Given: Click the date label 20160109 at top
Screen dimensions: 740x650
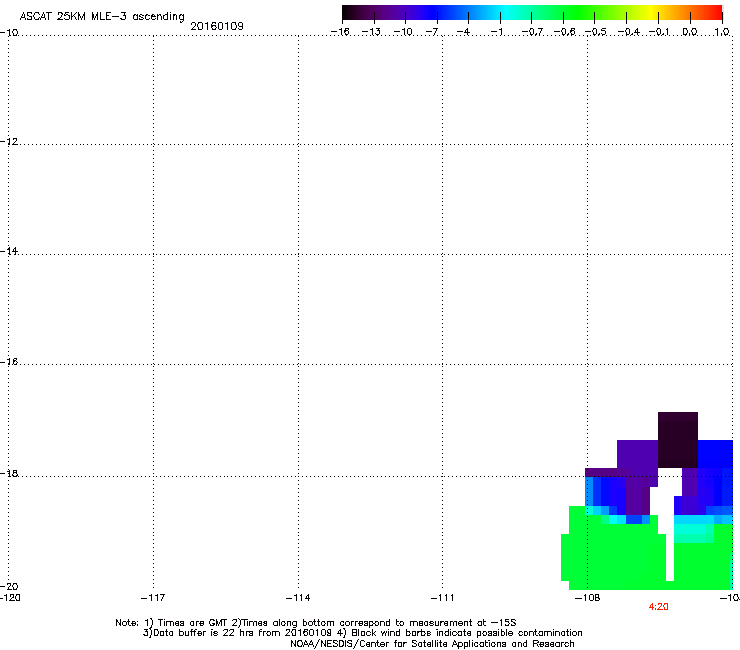Looking at the screenshot, I should pyautogui.click(x=217, y=26).
